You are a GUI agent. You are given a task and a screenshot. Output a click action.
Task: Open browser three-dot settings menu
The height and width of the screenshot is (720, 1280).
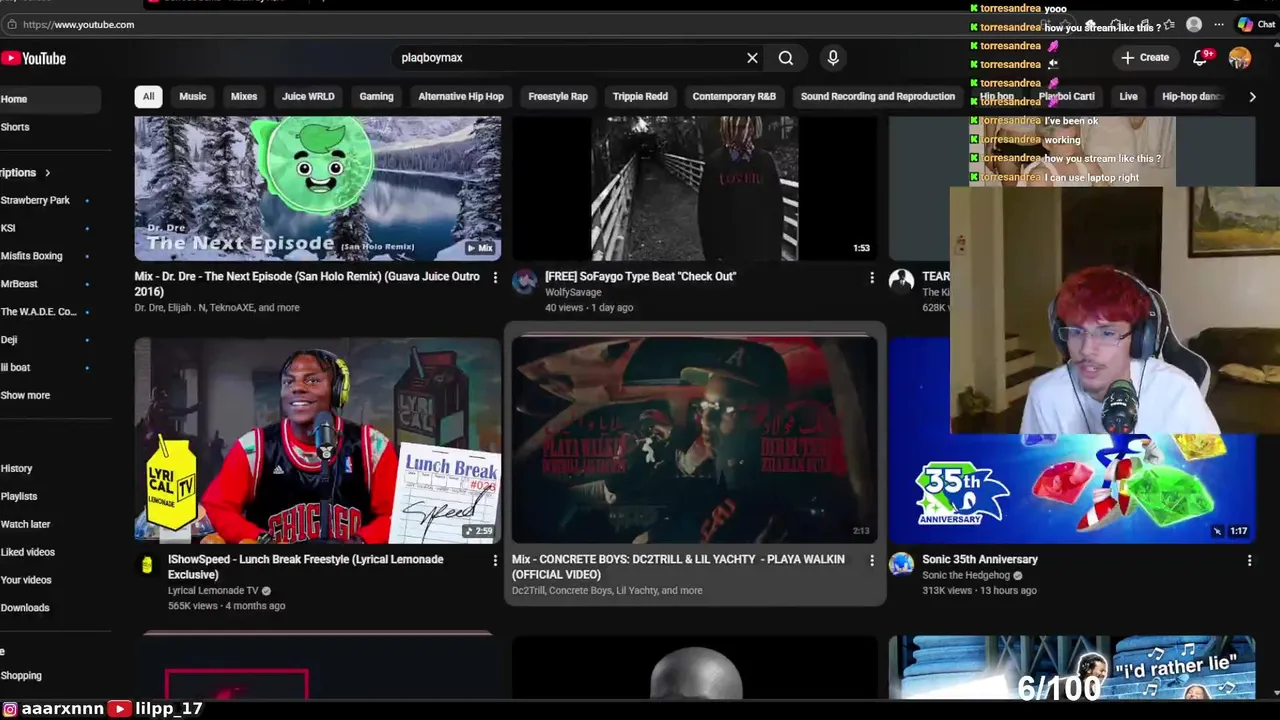point(1218,24)
